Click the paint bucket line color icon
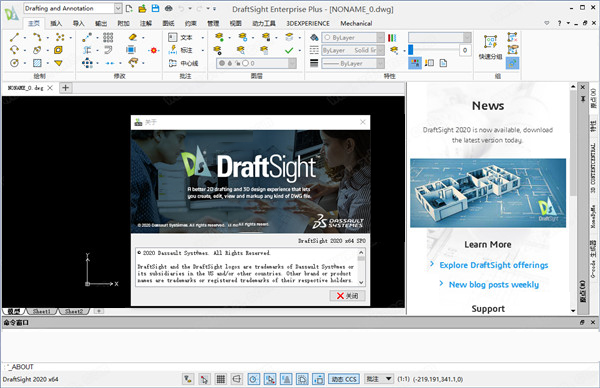 [x=314, y=37]
